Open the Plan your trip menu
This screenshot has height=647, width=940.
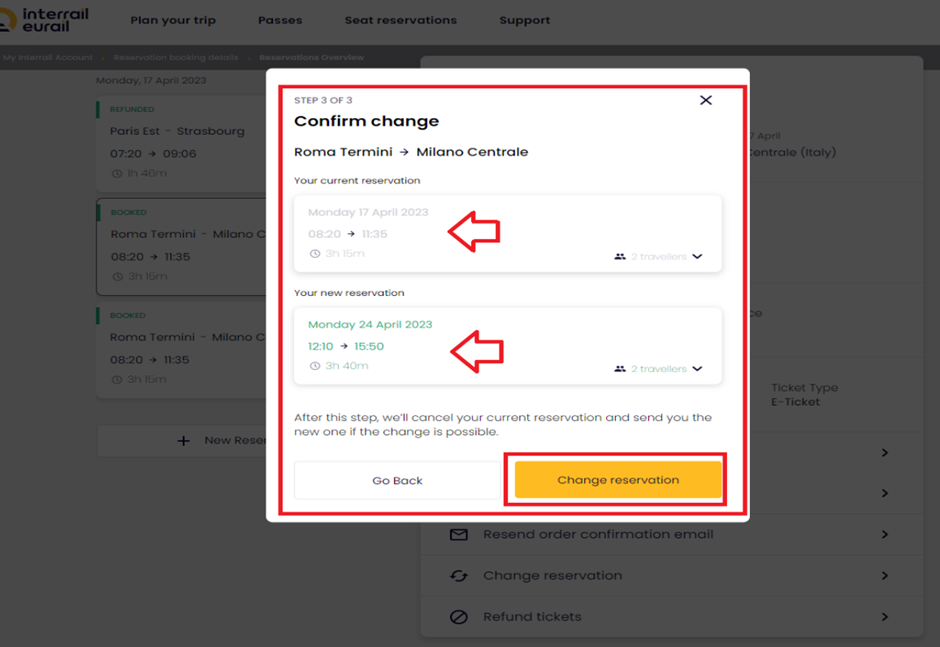[x=173, y=20]
